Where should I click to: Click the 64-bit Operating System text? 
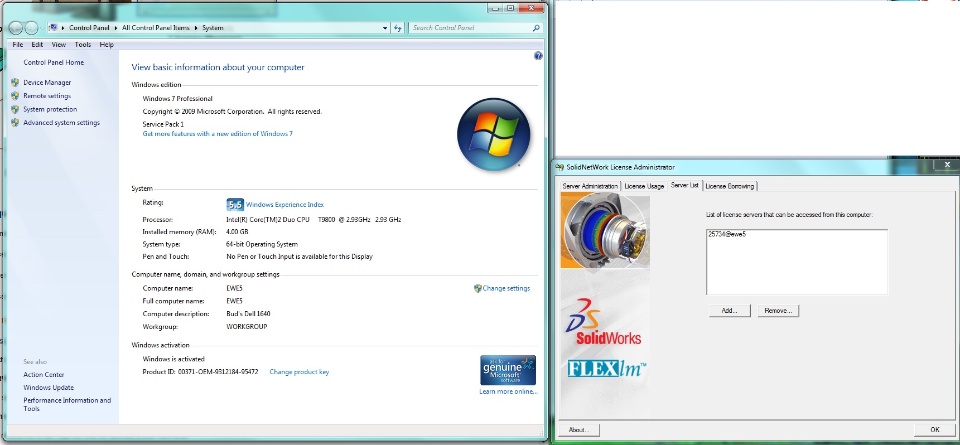pyautogui.click(x=264, y=244)
